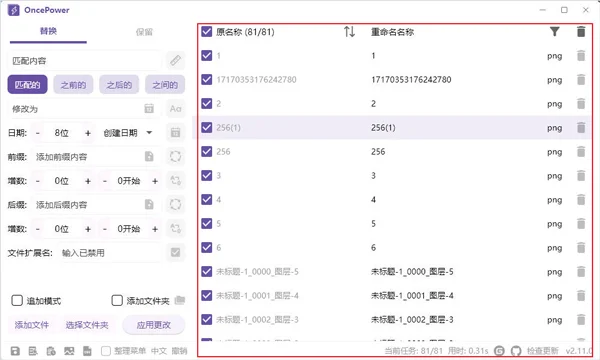Viewport: 600px width, 360px height.
Task: Click the file icon inside the 后缀 field
Action: (x=149, y=204)
